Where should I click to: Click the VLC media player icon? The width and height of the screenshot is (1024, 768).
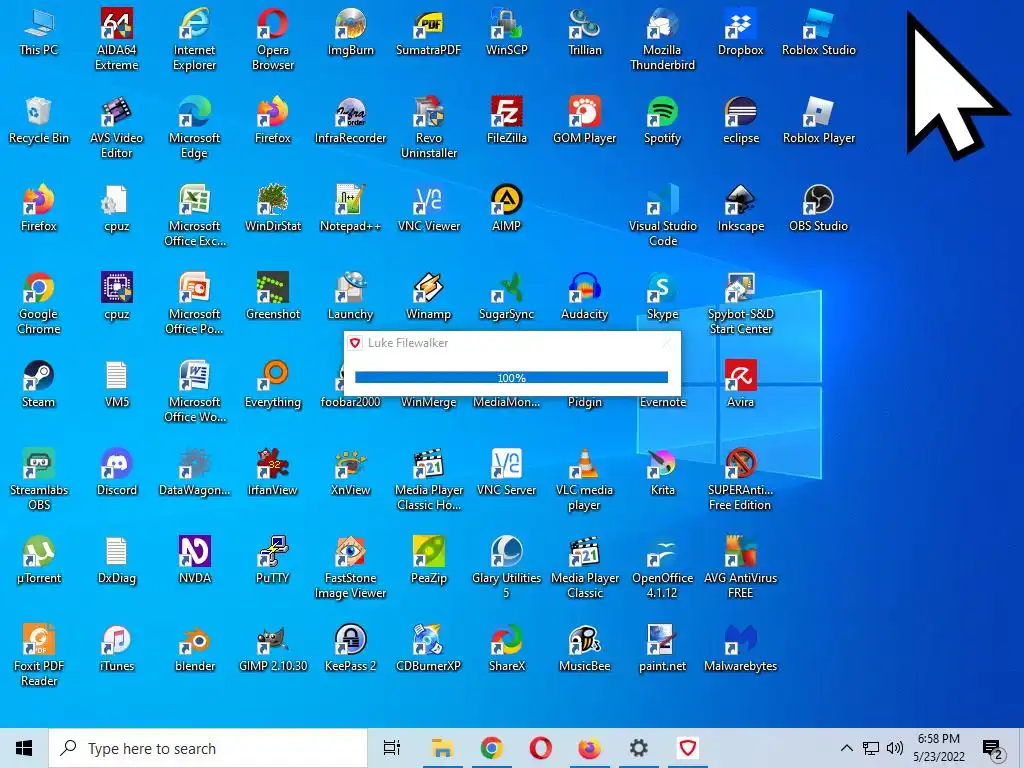(x=584, y=480)
